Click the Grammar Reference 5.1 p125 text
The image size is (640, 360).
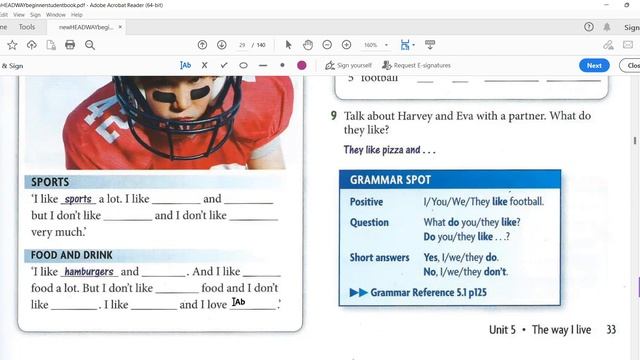pyautogui.click(x=428, y=293)
